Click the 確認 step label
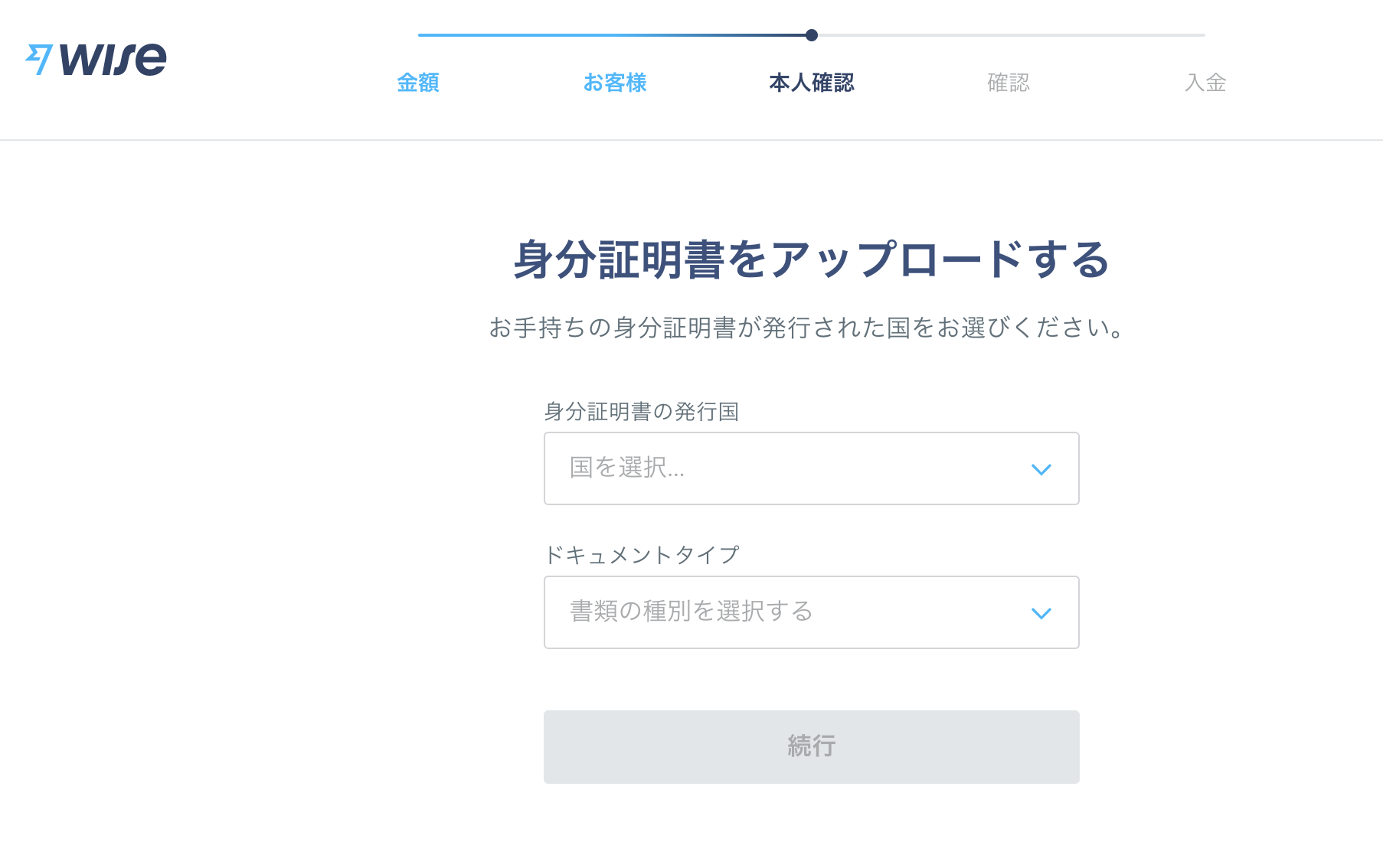The height and width of the screenshot is (868, 1383). pos(1009,83)
